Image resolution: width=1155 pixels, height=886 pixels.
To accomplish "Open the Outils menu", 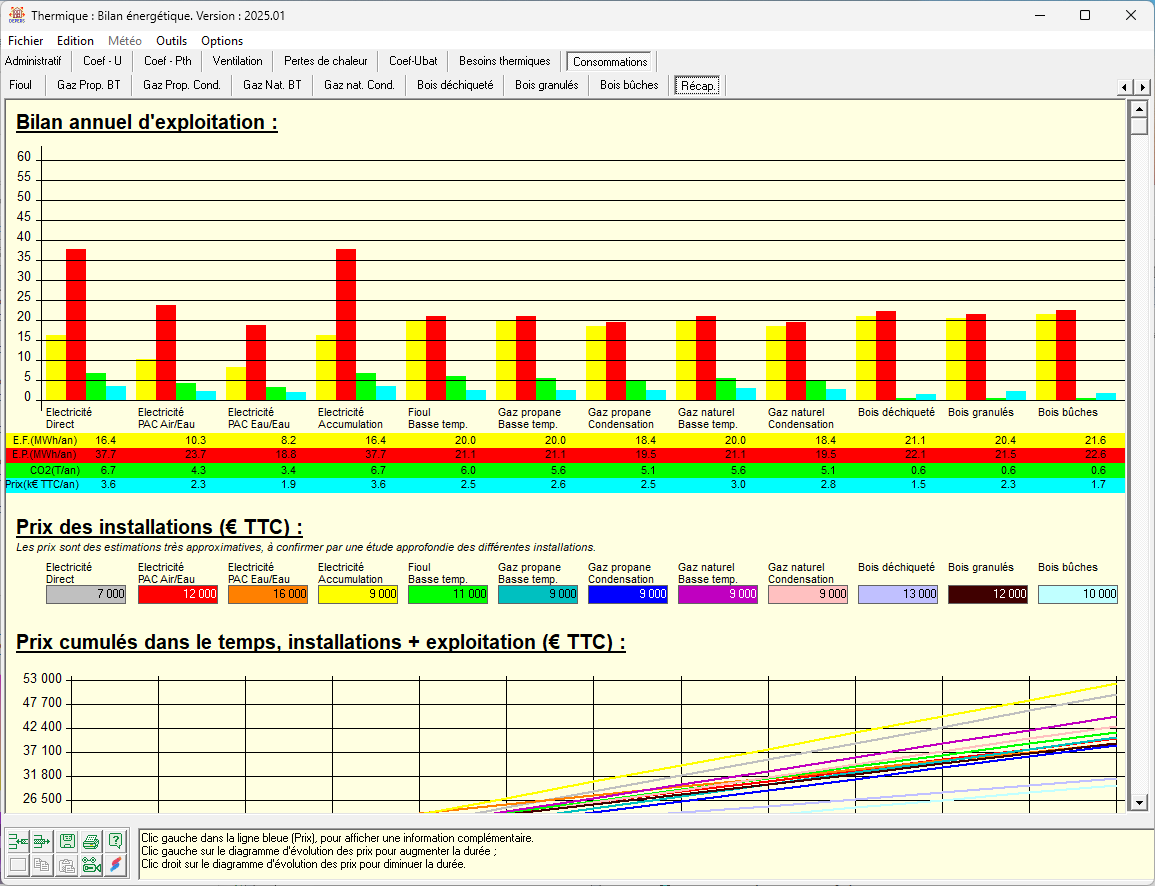I will (171, 41).
